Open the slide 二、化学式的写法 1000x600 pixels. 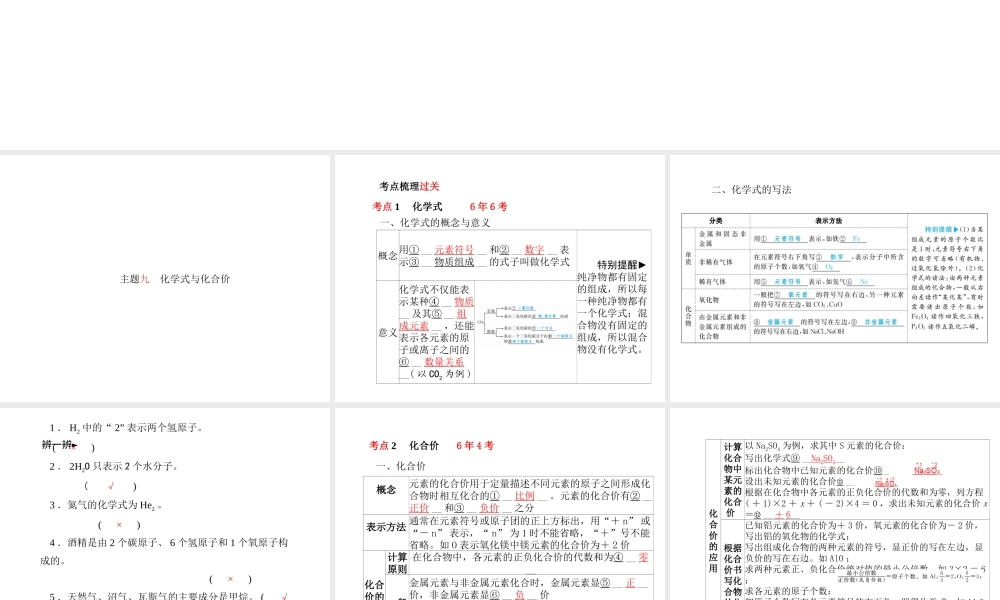(835, 279)
